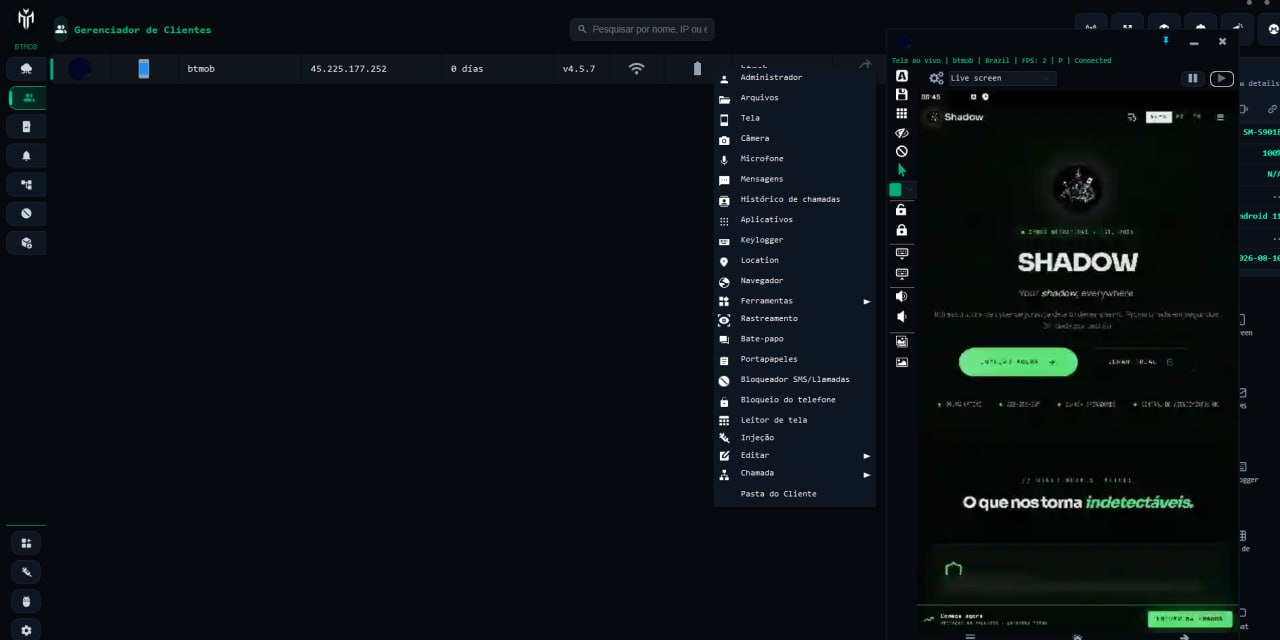The width and height of the screenshot is (1280, 640).
Task: Choose Tela in the context menu
Action: 795,118
